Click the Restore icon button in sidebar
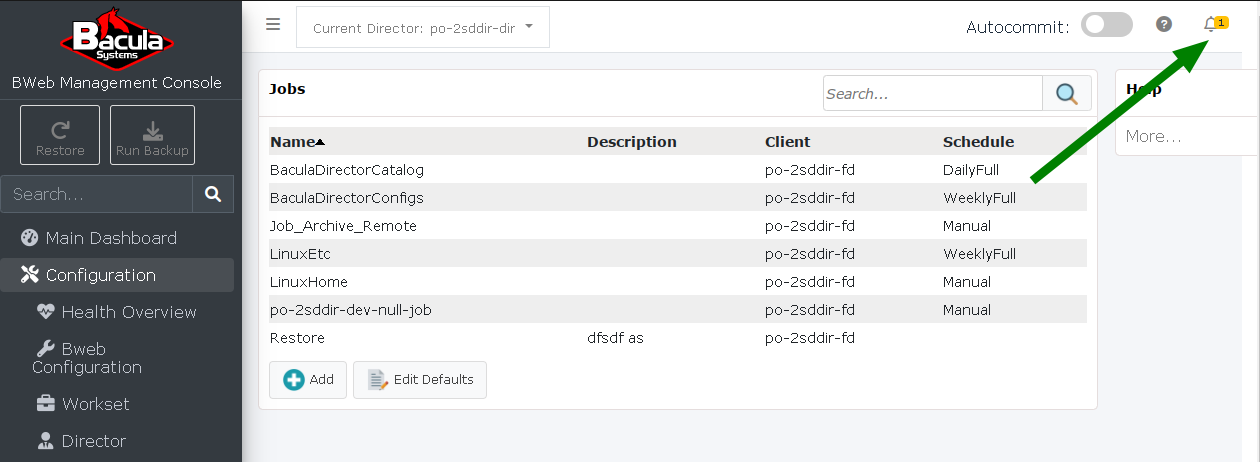This screenshot has width=1260, height=462. pyautogui.click(x=60, y=135)
